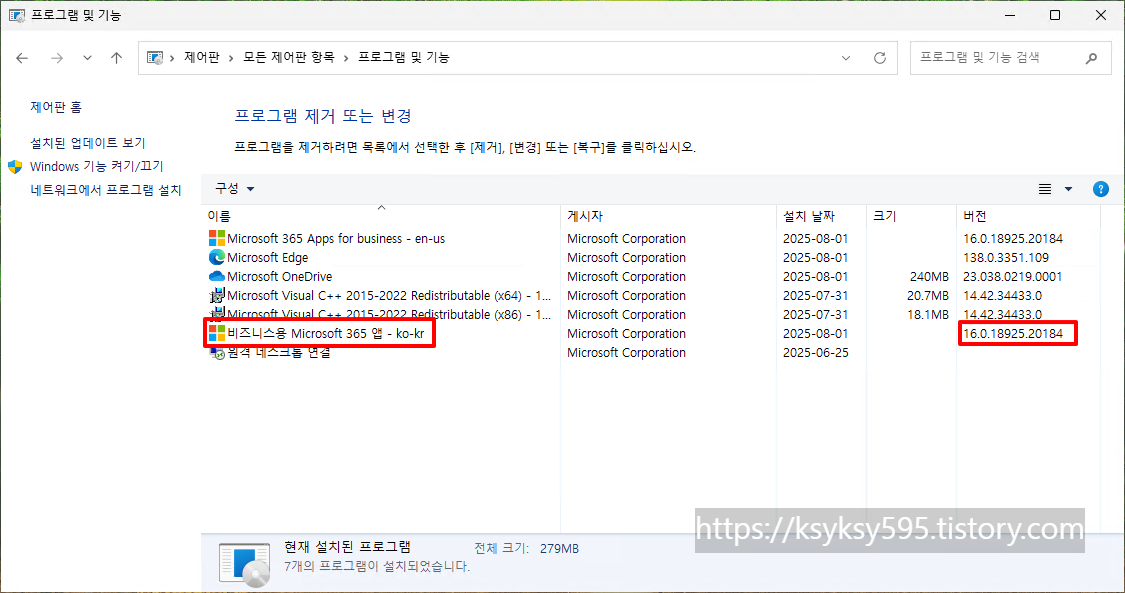
Task: Click version 23.038.0219.0001 cell
Action: 1012,277
